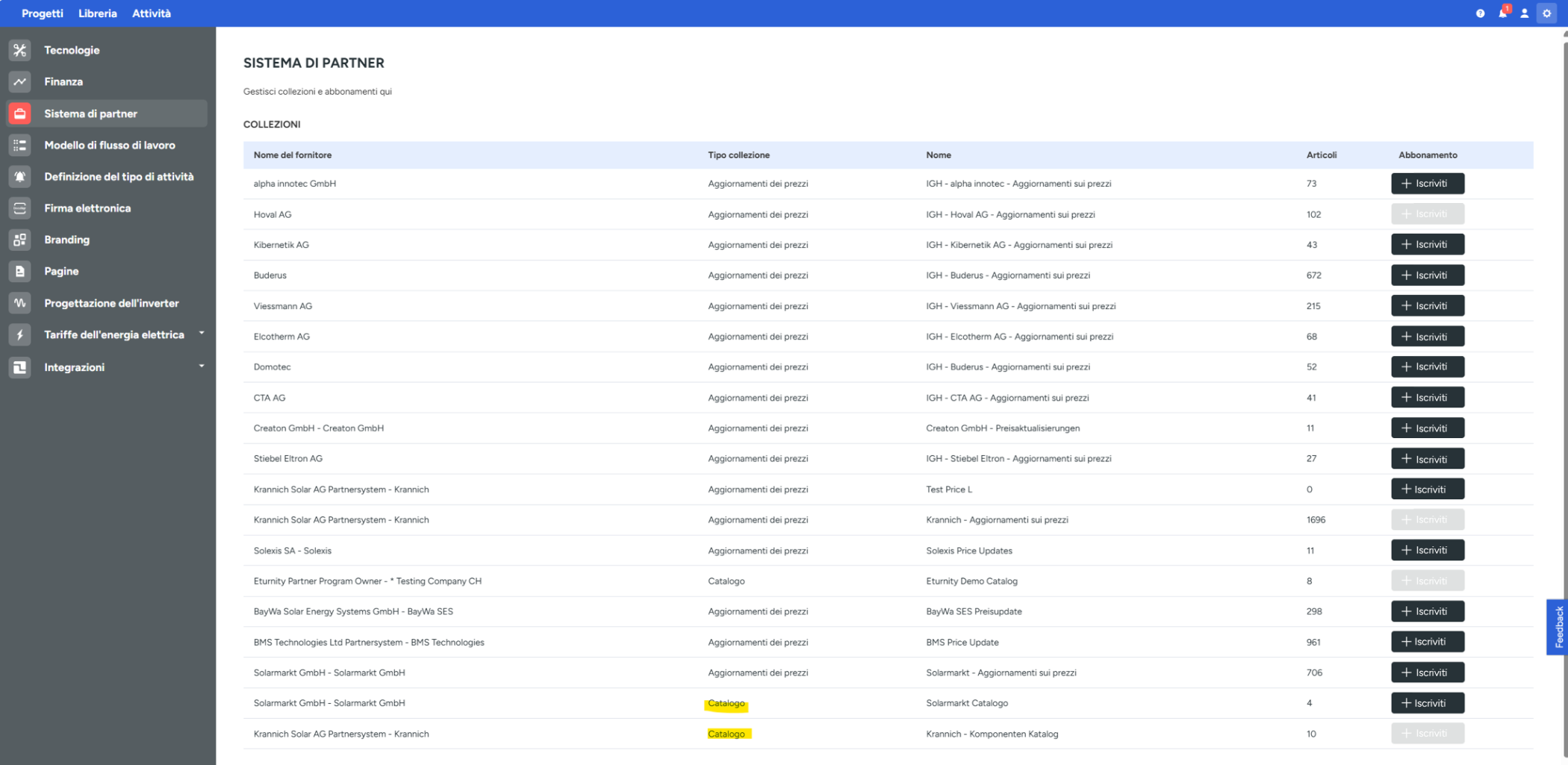Click the Finanza chart icon
The image size is (1568, 765).
click(20, 81)
